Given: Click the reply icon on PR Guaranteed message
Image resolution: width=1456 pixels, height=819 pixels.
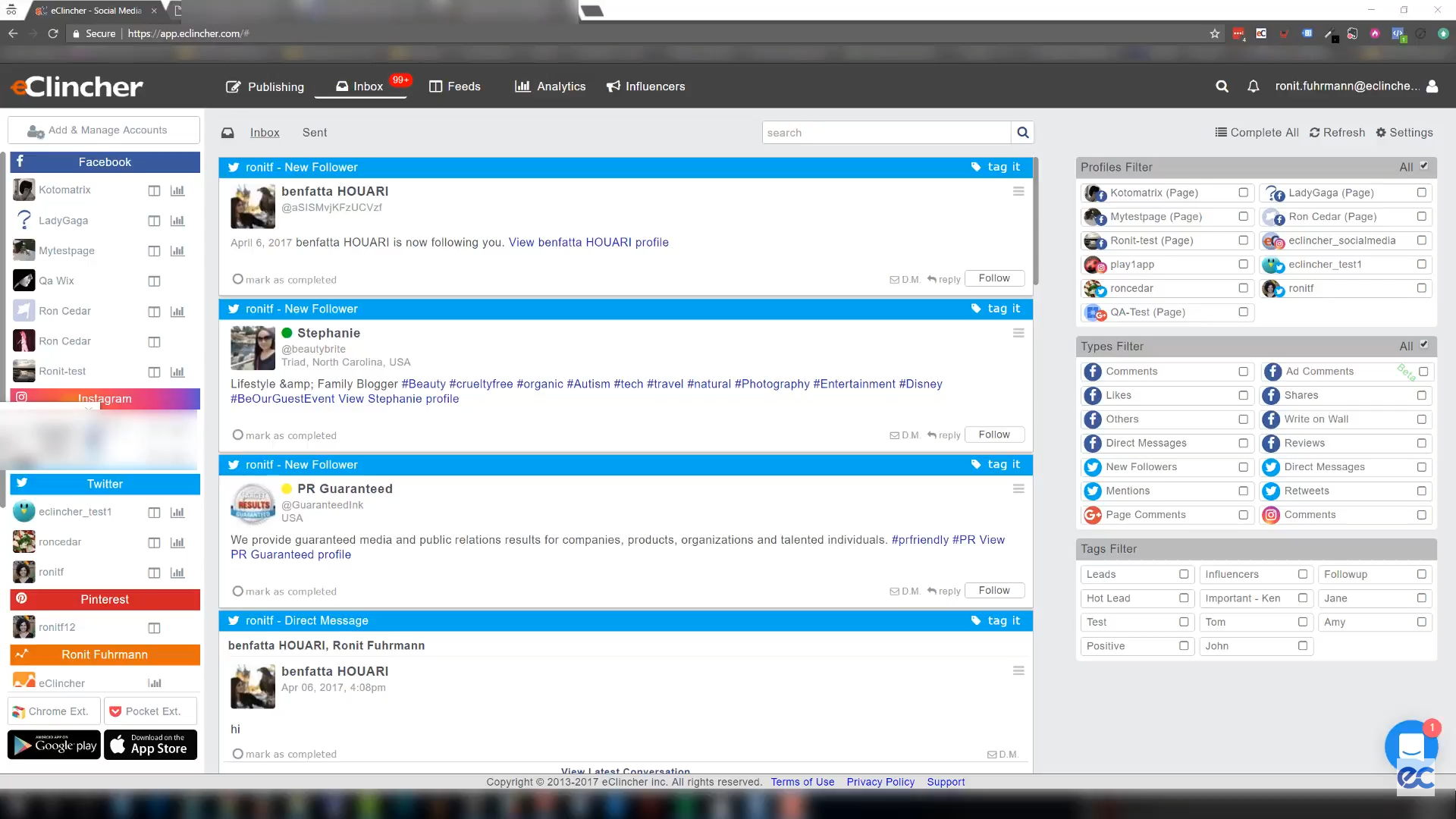Looking at the screenshot, I should (x=932, y=591).
